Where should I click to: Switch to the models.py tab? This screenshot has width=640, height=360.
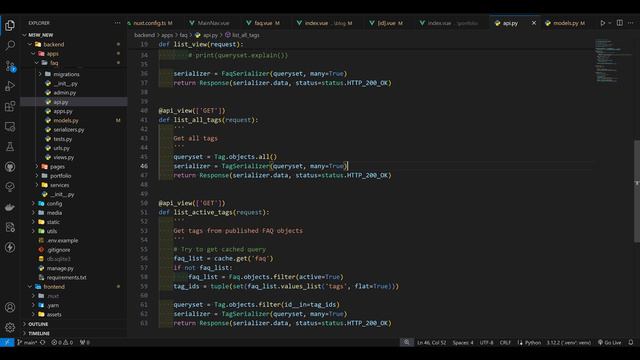(x=565, y=23)
